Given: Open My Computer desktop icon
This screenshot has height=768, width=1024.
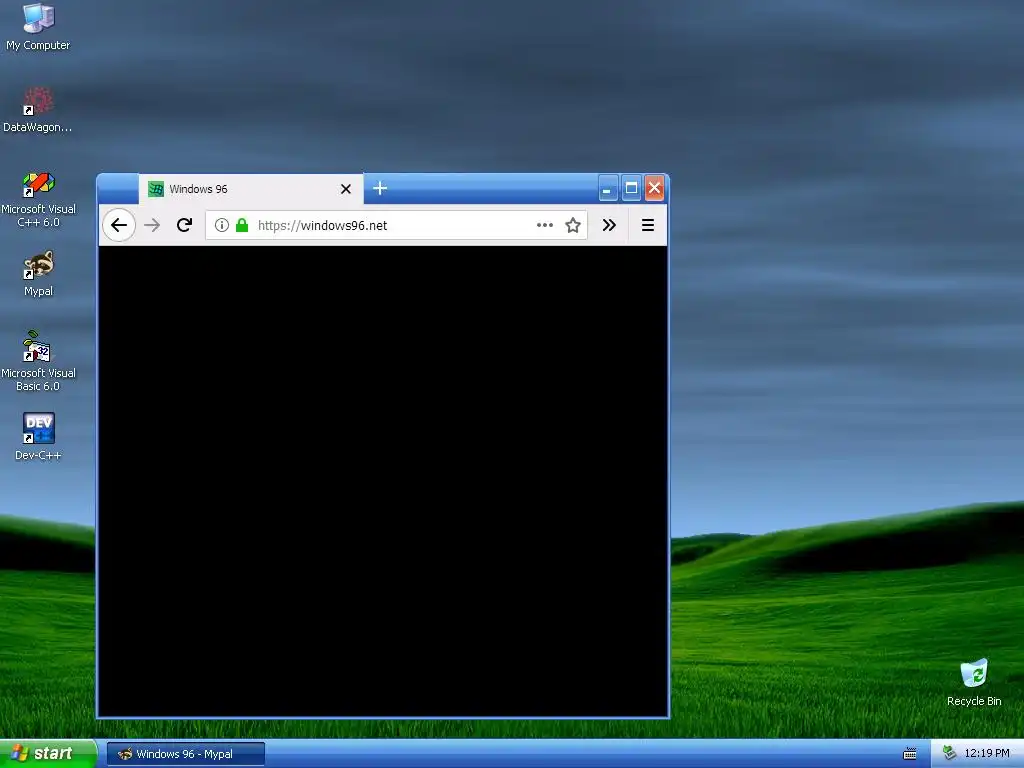Looking at the screenshot, I should click(x=38, y=26).
